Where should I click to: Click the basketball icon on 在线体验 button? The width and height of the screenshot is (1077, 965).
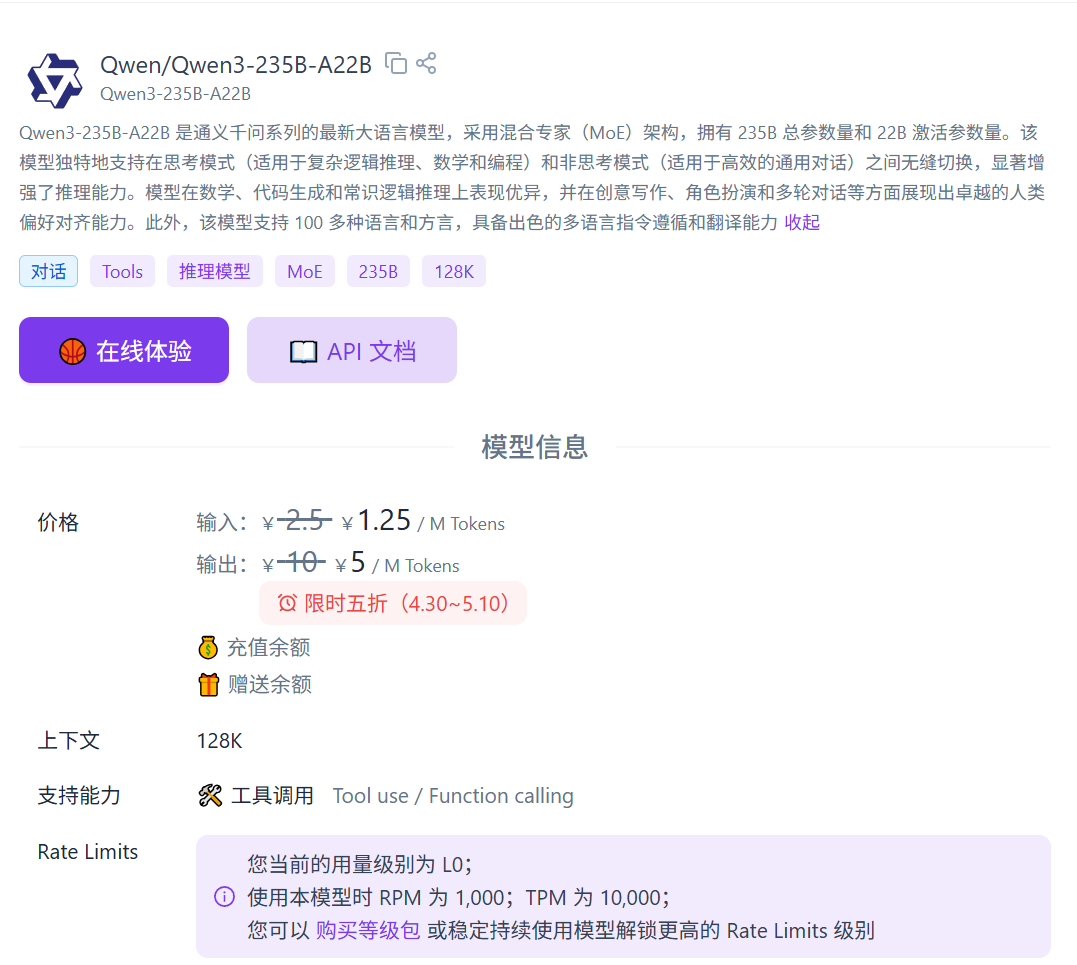click(72, 350)
